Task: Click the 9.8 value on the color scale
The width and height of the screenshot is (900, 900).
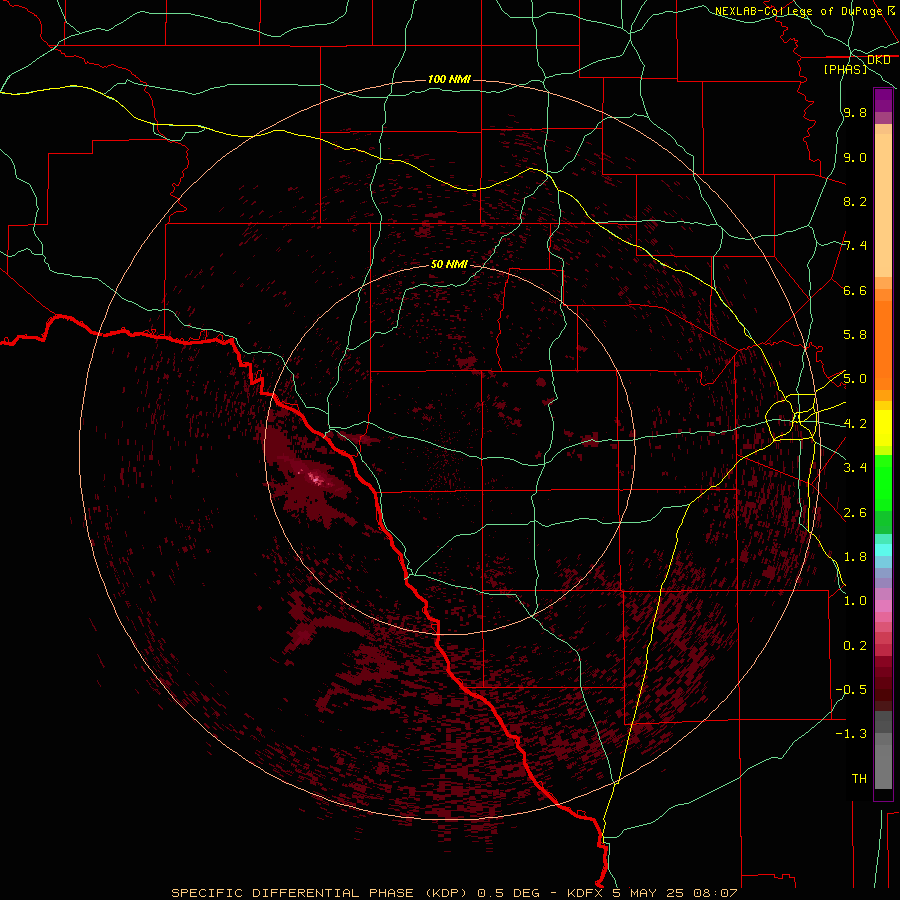Action: point(855,112)
